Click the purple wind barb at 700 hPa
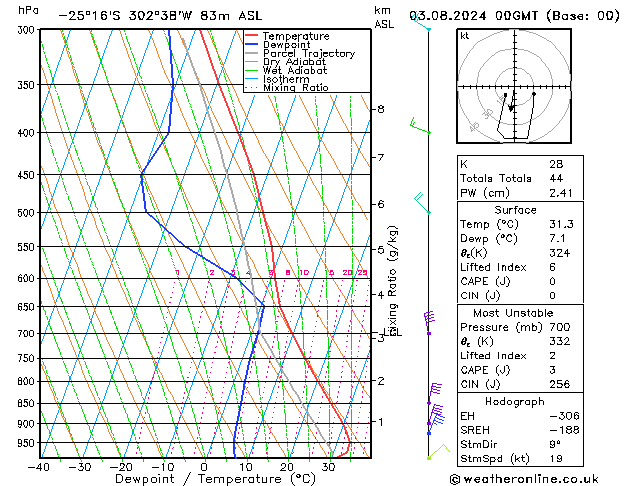The image size is (629, 486). point(429,323)
